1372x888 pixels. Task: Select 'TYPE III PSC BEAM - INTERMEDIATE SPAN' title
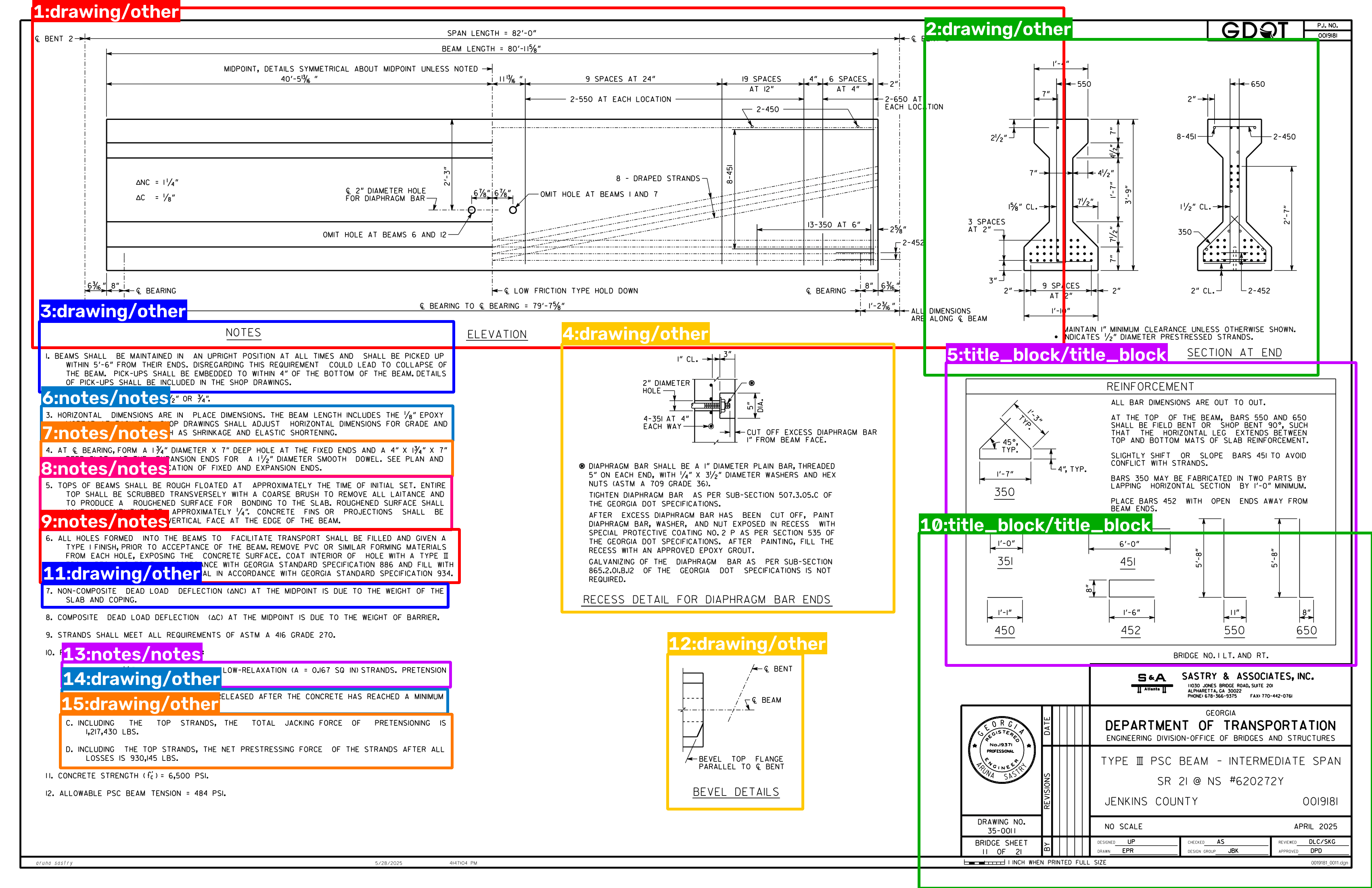click(x=1220, y=761)
